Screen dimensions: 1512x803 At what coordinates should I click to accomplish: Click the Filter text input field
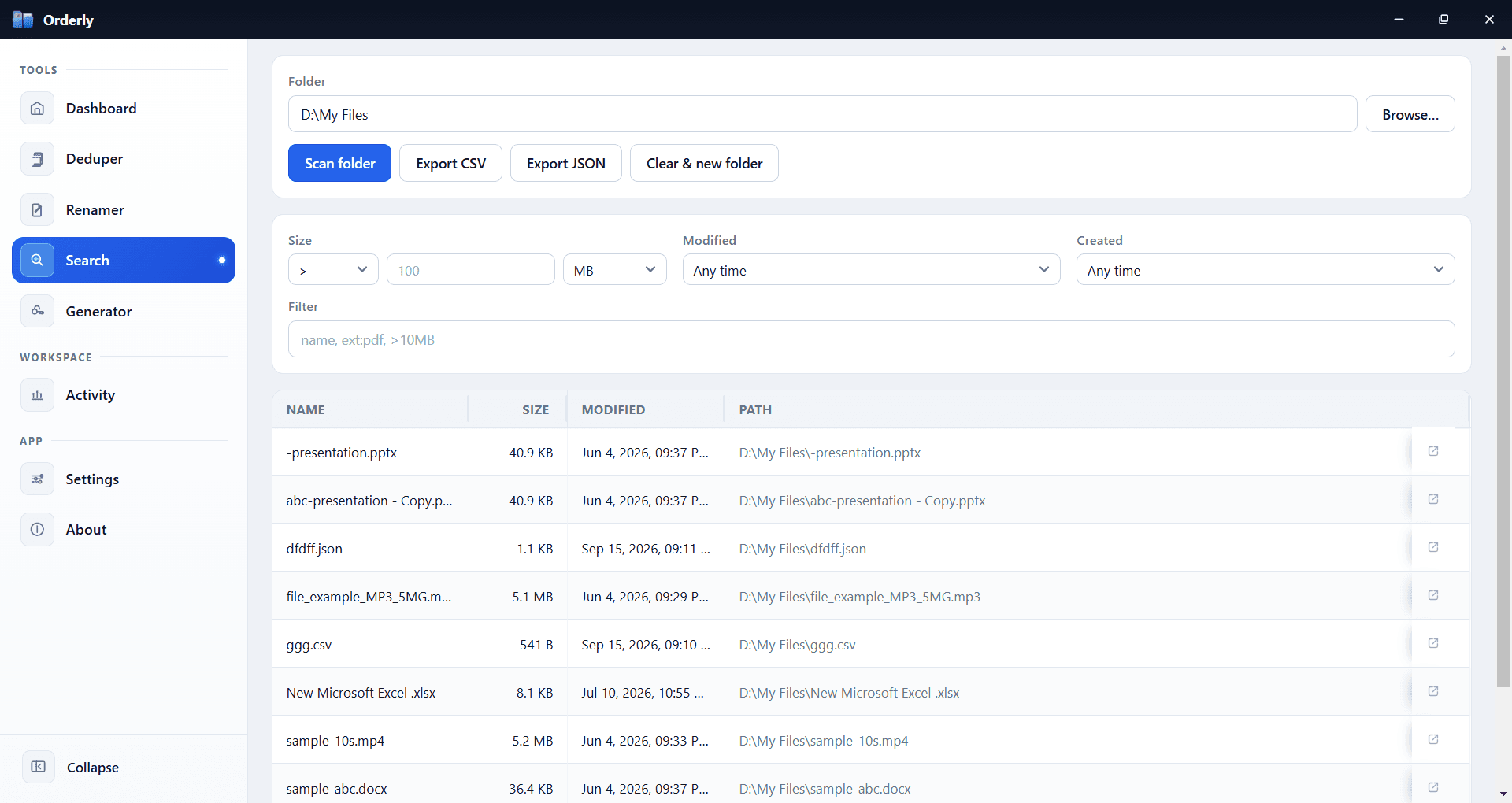coord(871,339)
